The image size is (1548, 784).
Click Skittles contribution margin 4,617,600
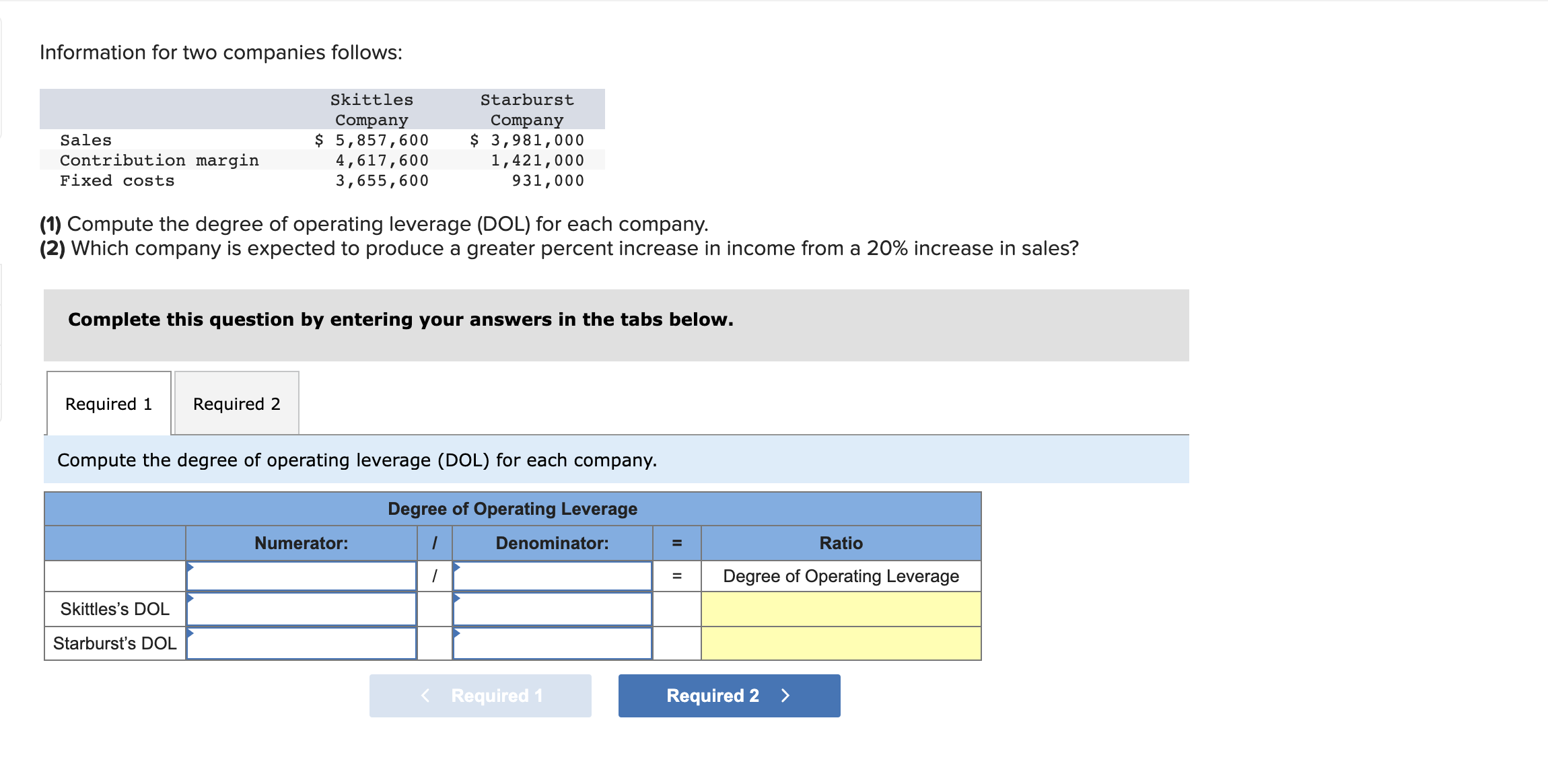click(382, 160)
